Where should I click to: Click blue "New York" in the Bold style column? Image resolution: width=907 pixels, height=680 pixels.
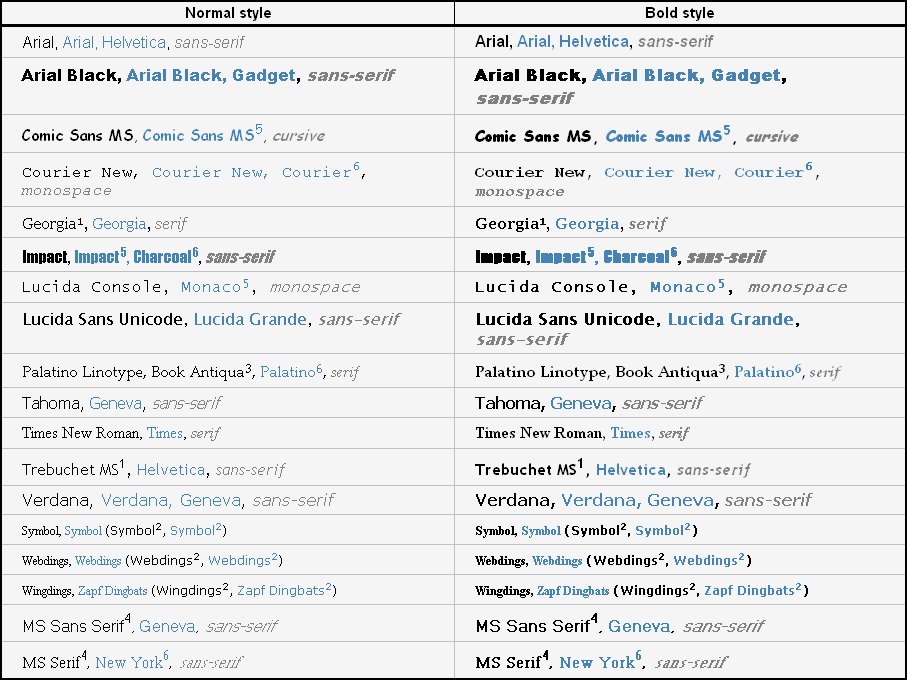pyautogui.click(x=597, y=663)
